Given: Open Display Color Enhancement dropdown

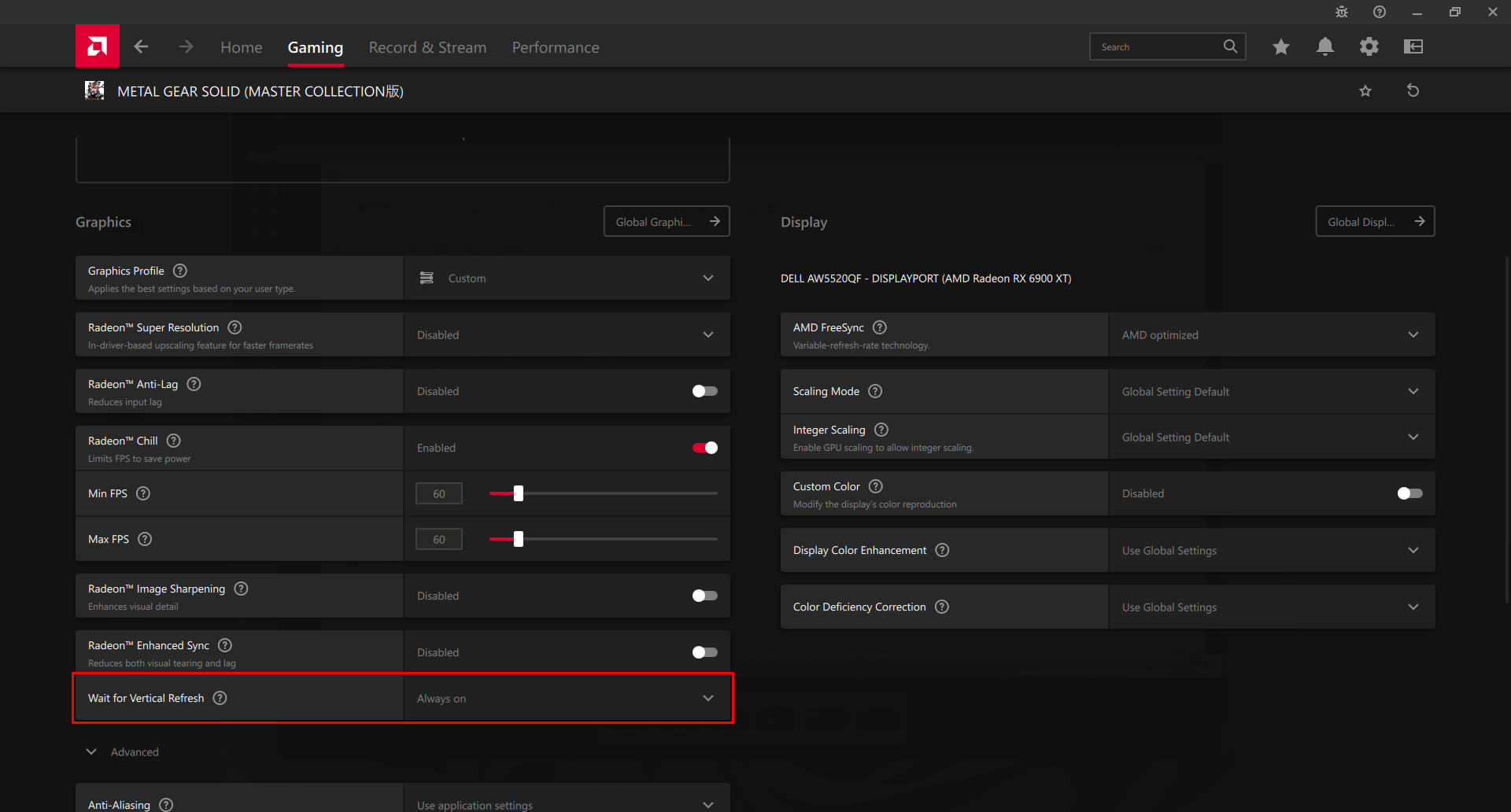Looking at the screenshot, I should click(x=1272, y=550).
